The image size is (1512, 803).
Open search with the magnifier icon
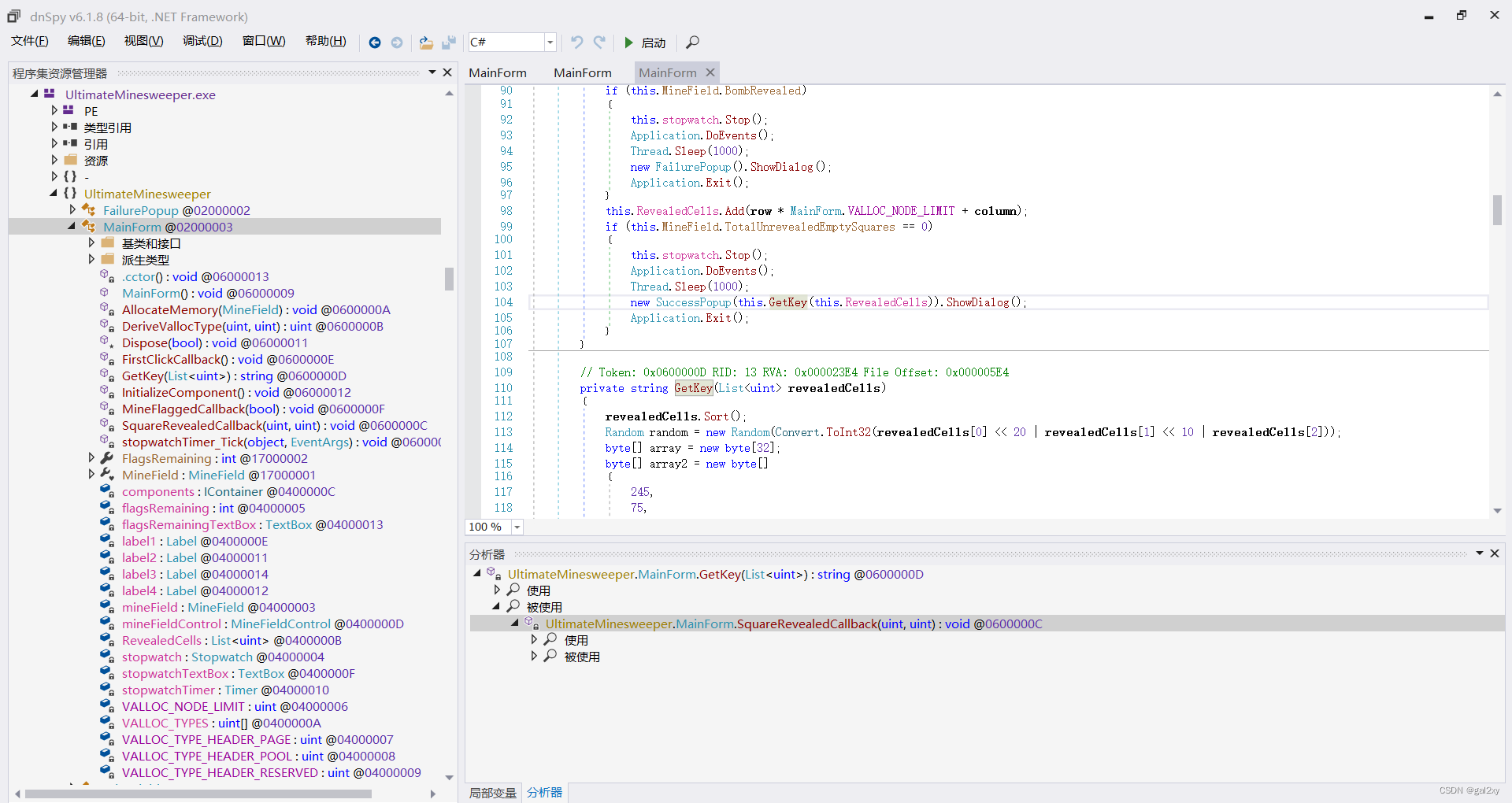click(x=692, y=43)
